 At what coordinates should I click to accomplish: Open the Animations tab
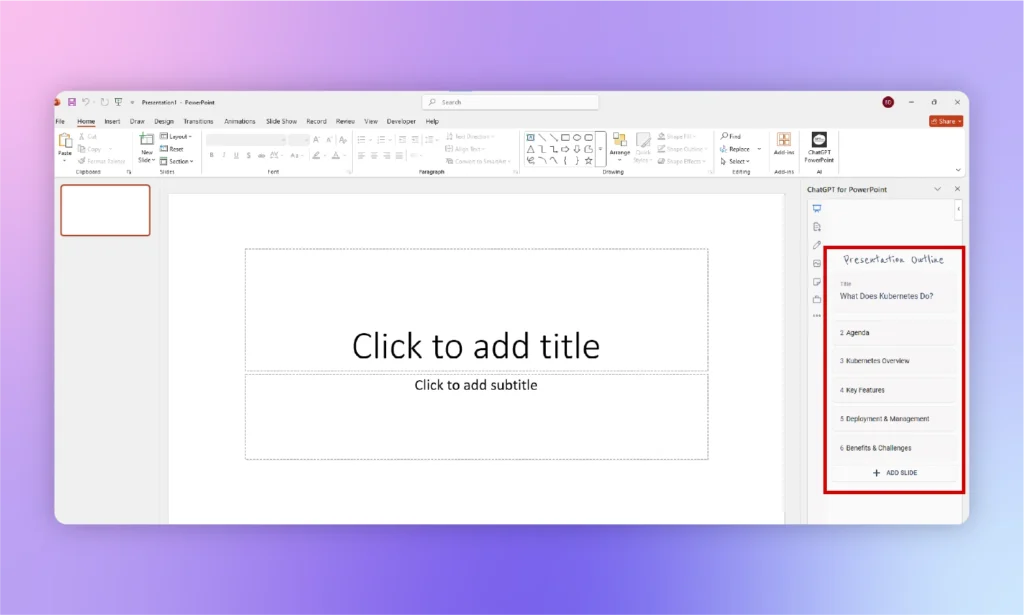(x=240, y=121)
